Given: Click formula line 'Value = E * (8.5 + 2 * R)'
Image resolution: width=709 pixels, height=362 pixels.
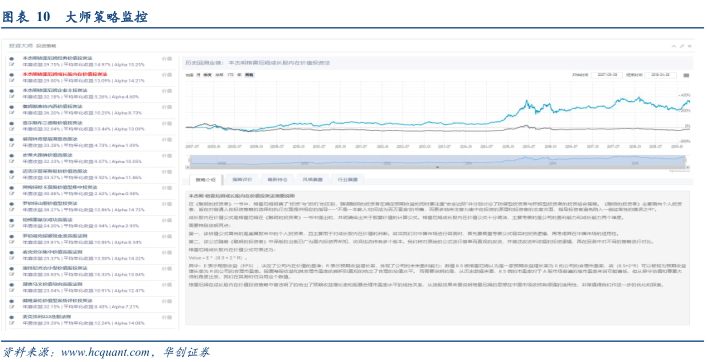Looking at the screenshot, I should 217,258.
